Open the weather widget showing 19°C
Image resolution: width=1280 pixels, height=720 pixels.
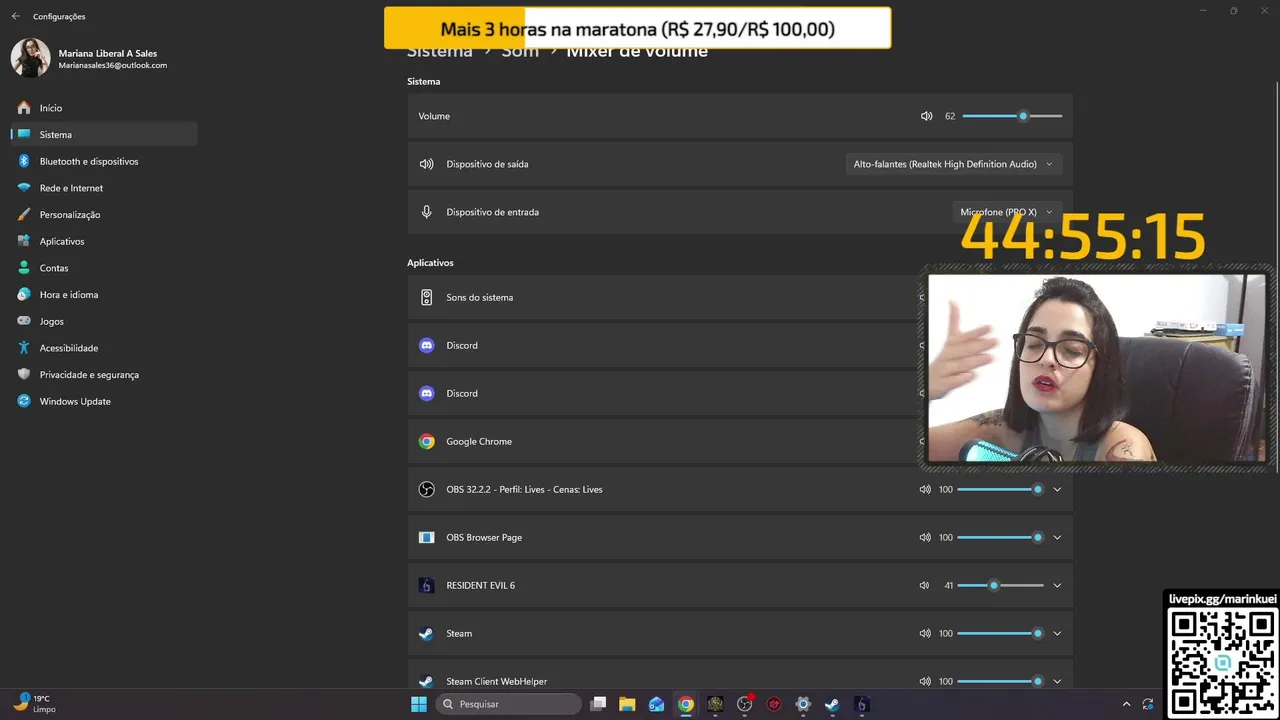[35, 703]
